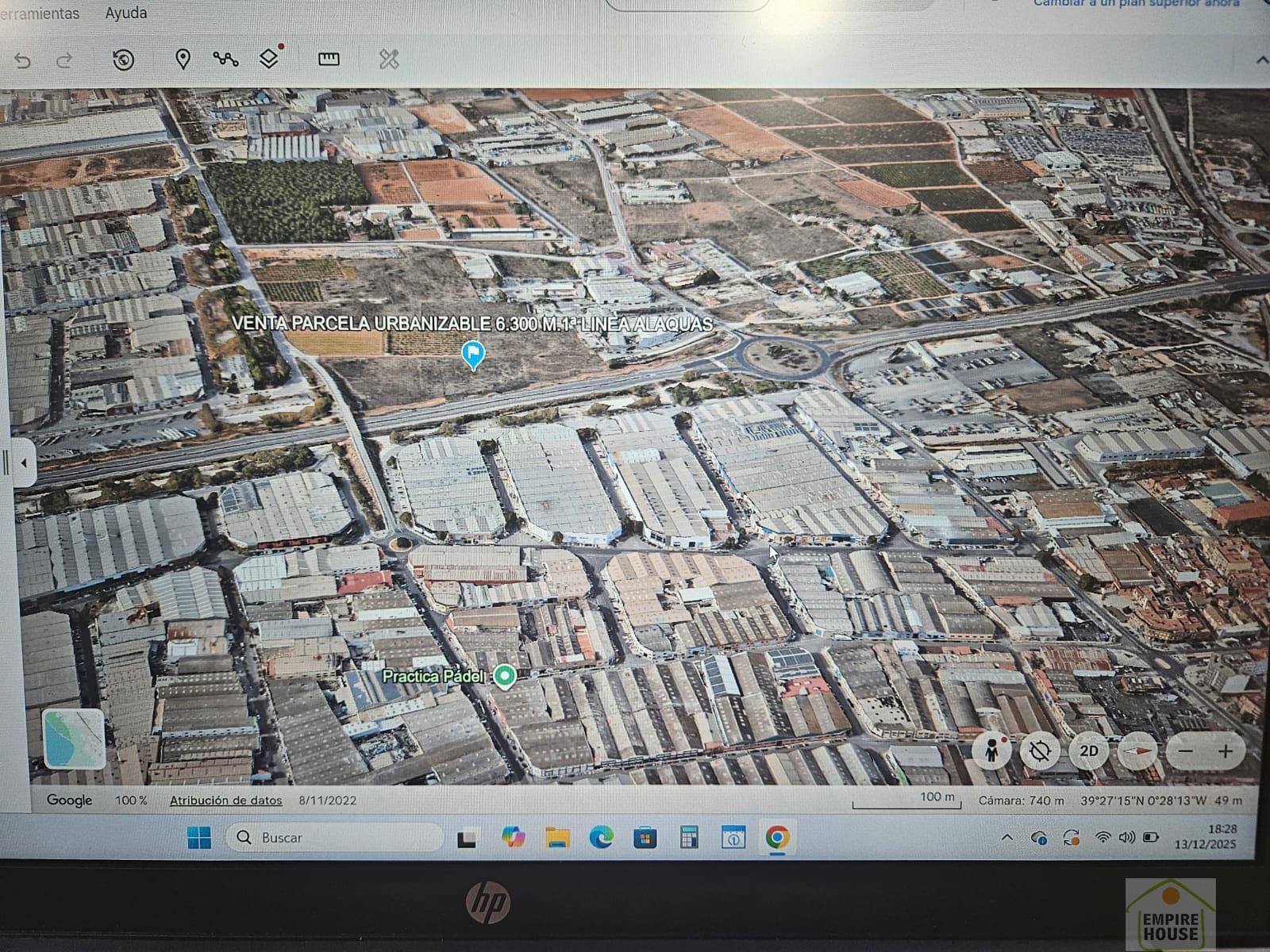1270x952 pixels.
Task: Activate the measure ruler tool
Action: click(329, 59)
